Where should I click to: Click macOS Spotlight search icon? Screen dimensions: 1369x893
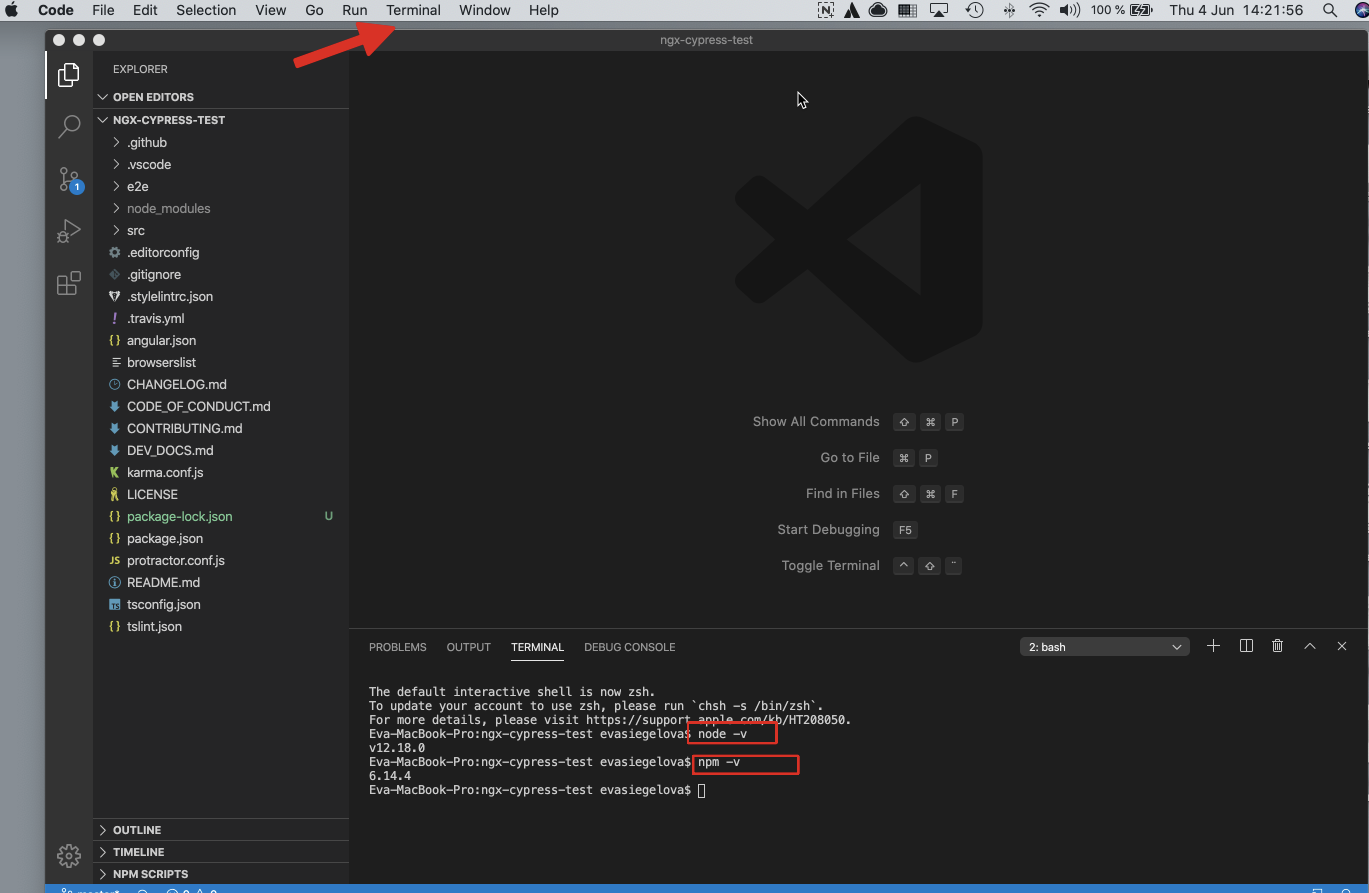point(1329,10)
